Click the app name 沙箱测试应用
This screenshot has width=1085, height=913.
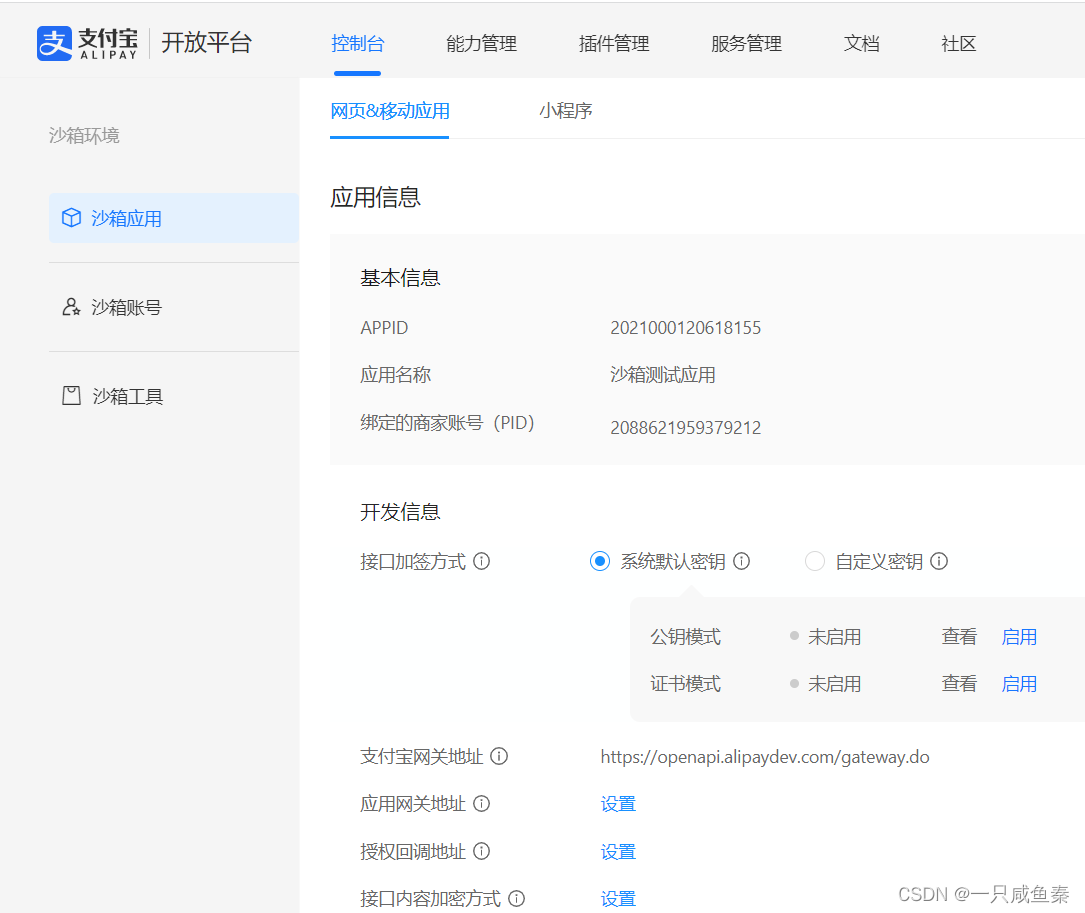click(663, 374)
